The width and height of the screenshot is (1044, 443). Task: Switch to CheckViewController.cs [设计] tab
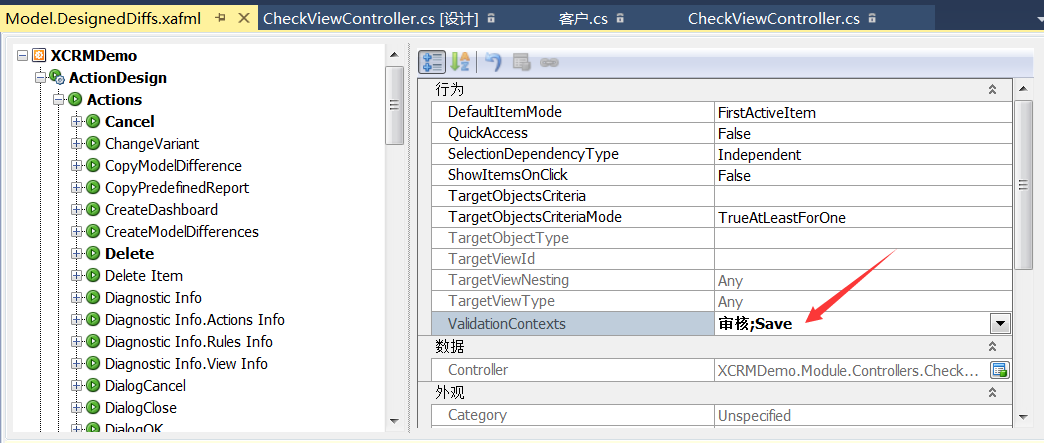click(371, 19)
